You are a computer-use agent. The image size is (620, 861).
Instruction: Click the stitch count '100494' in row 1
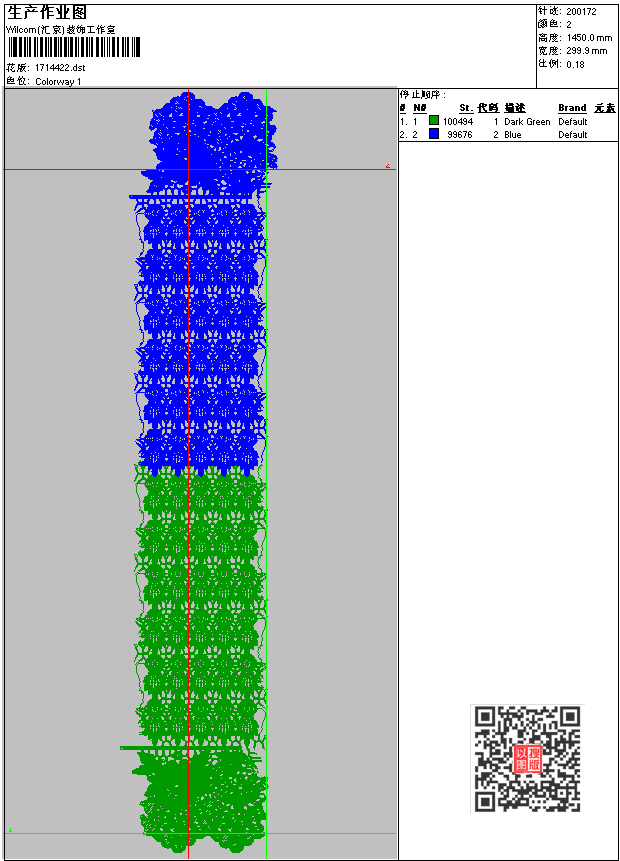(x=458, y=121)
